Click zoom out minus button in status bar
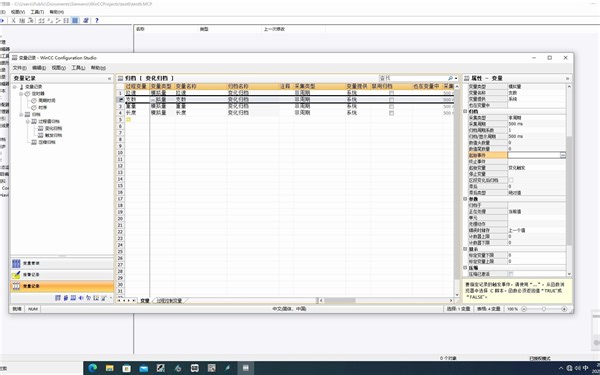Screen dimensions: 600x375 pos(524,309)
